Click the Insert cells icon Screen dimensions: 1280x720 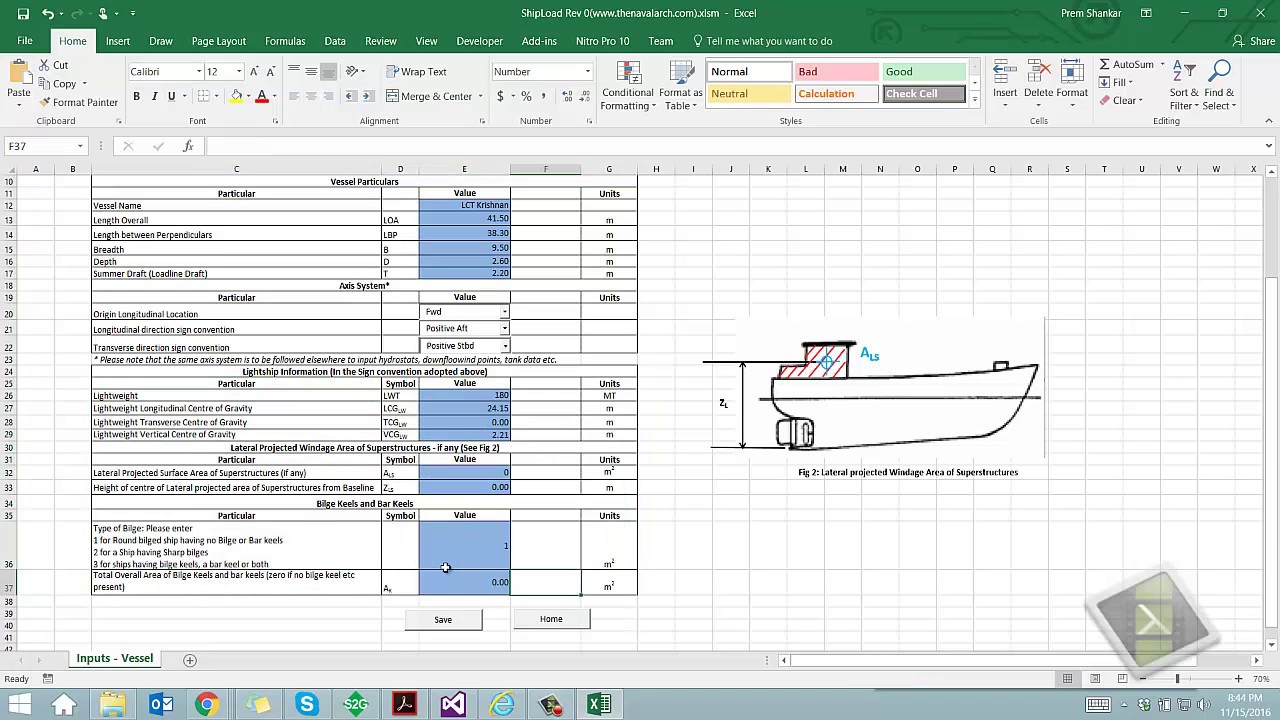coord(1005,73)
